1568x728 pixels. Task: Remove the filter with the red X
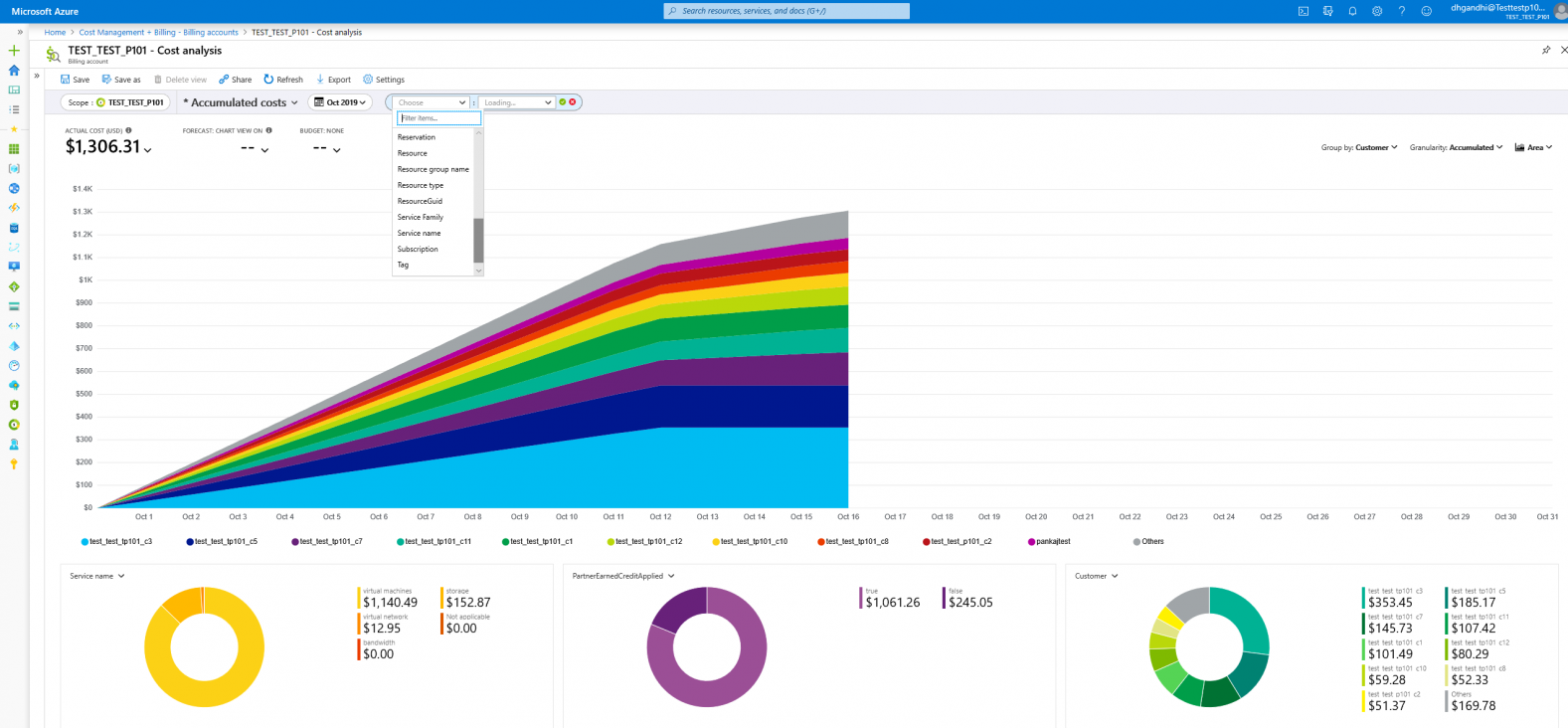(x=573, y=102)
